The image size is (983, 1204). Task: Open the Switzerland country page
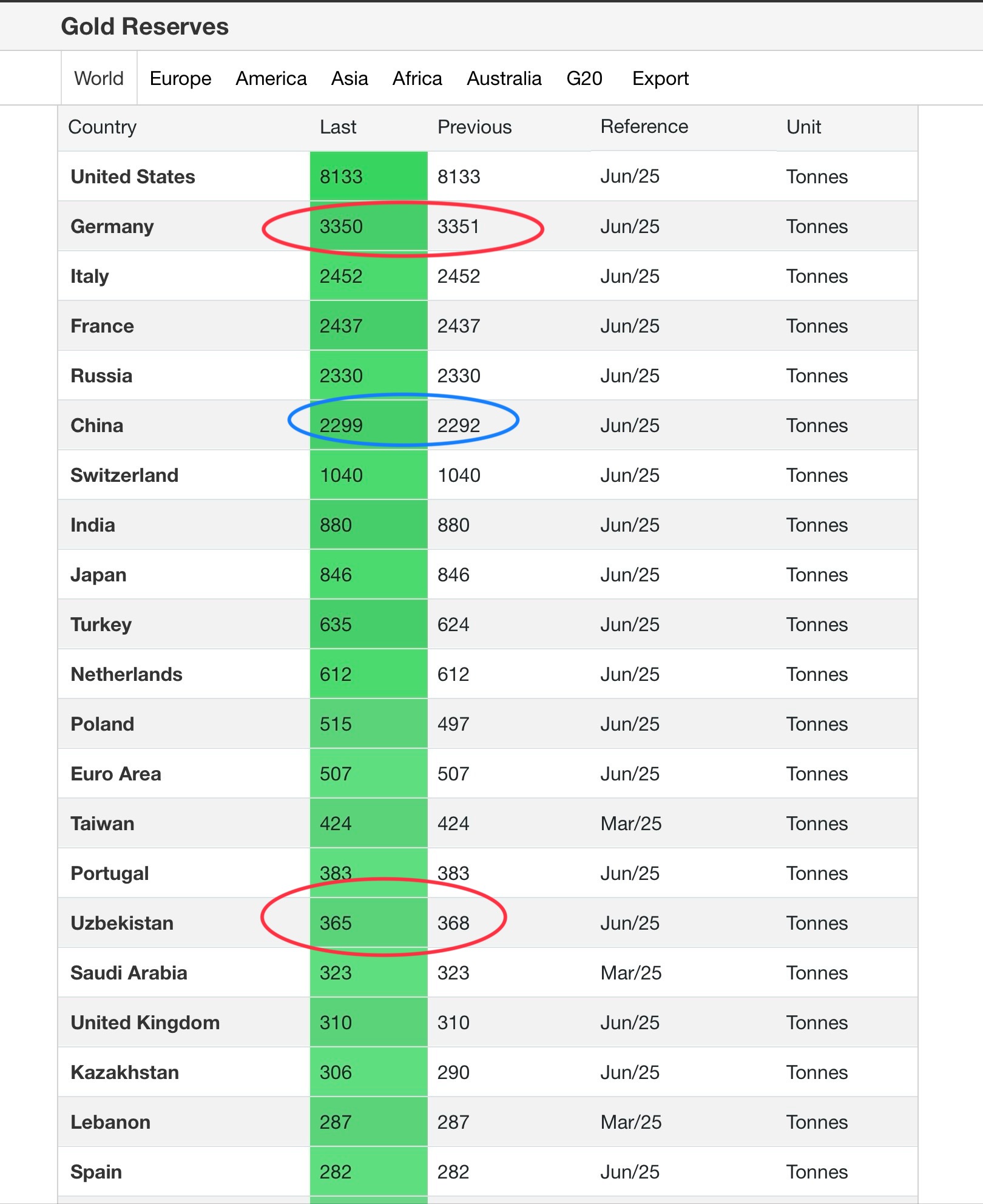tap(124, 475)
